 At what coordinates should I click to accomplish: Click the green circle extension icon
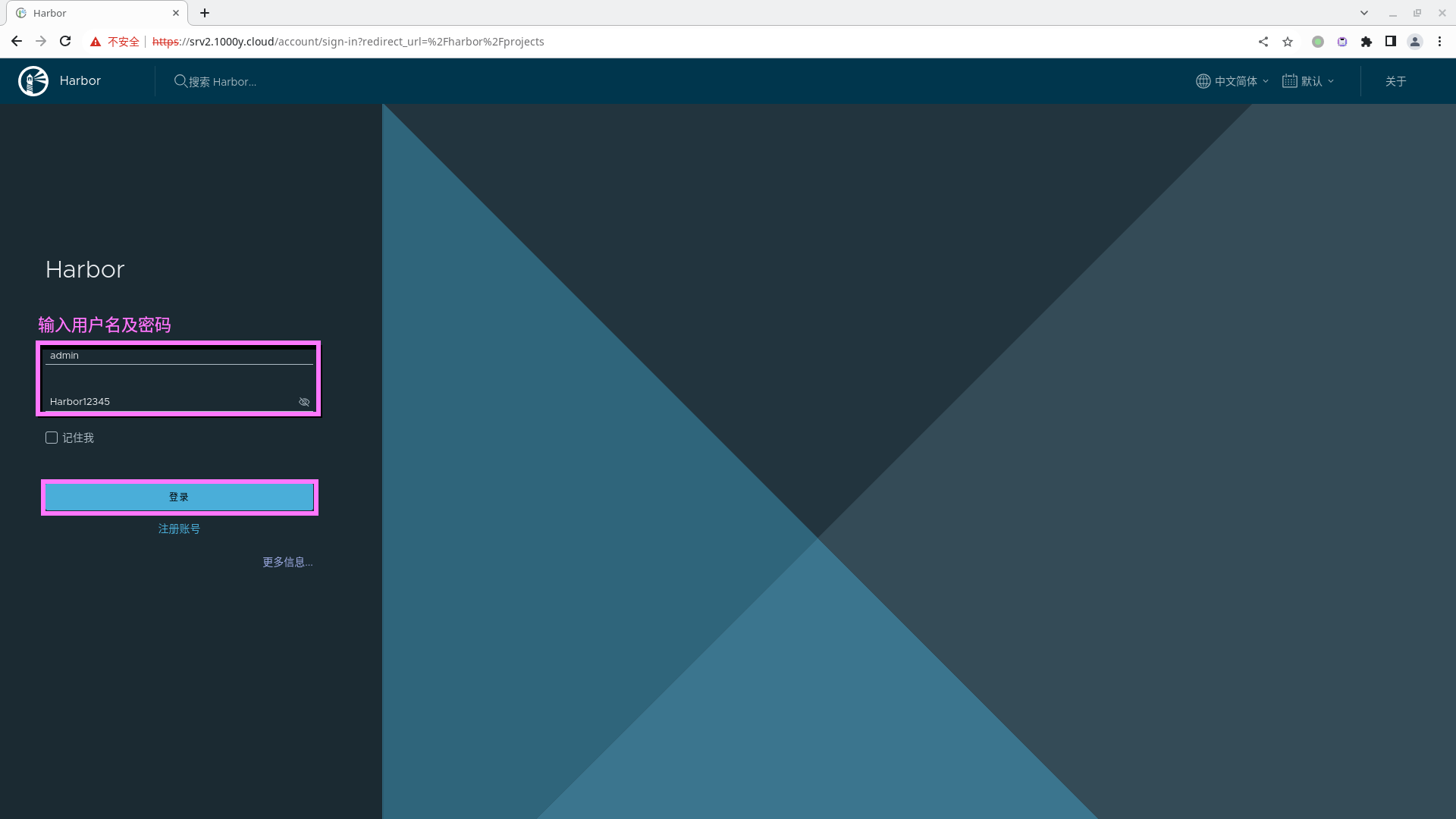[1318, 42]
